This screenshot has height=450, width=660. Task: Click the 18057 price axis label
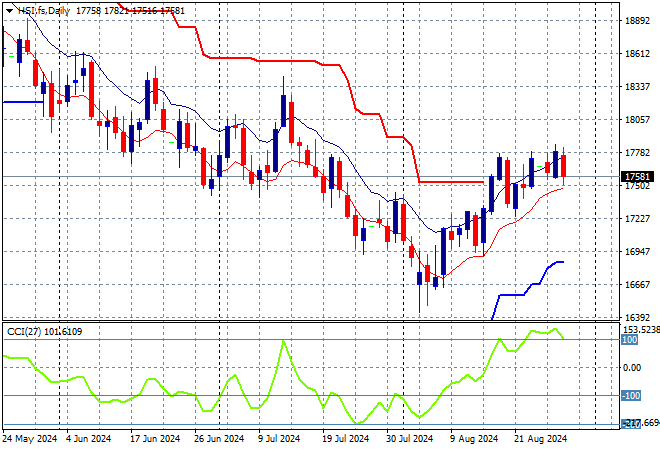(637, 120)
